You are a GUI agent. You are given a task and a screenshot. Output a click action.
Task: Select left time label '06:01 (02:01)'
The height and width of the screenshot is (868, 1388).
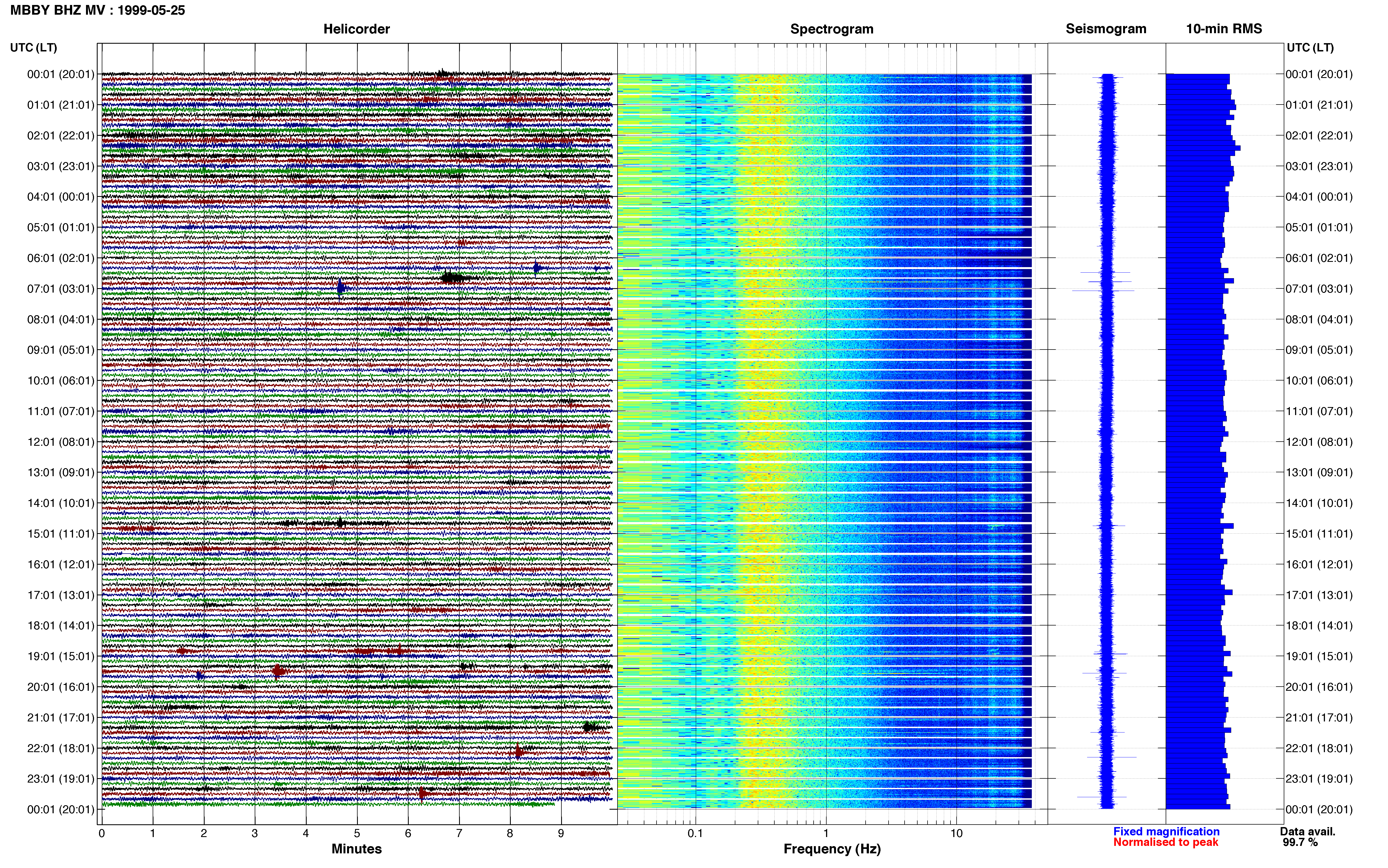61,258
